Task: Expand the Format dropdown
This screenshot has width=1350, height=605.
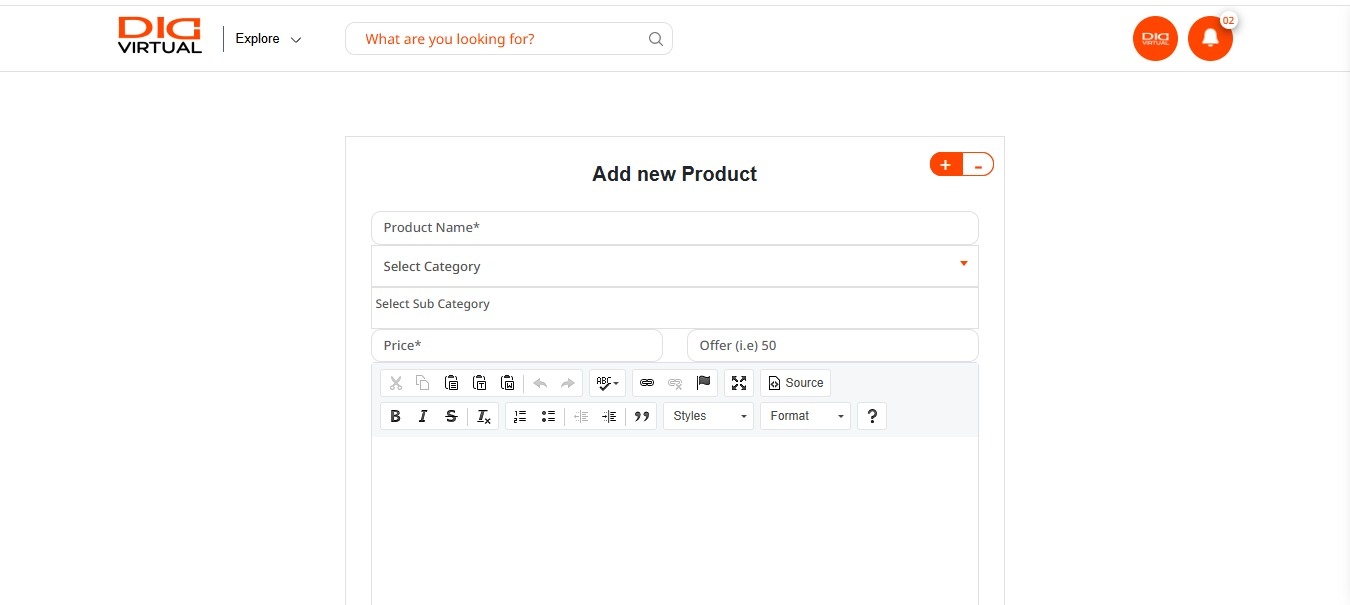Action: click(805, 416)
